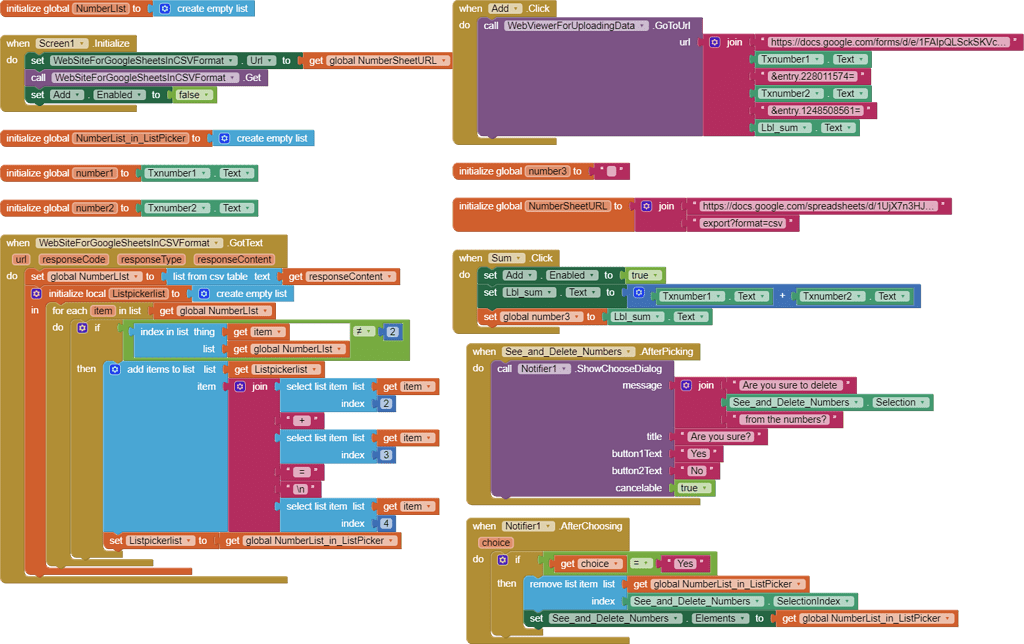Open the ≠ comparison operator dropdown
The height and width of the screenshot is (644, 1024).
click(362, 331)
